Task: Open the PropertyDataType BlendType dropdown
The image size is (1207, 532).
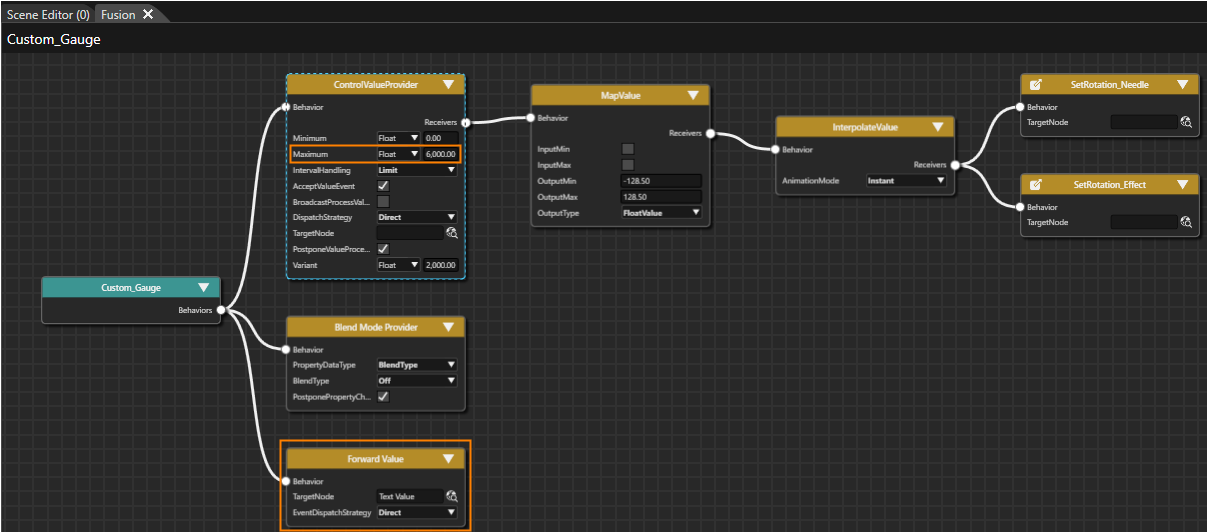Action: 417,365
